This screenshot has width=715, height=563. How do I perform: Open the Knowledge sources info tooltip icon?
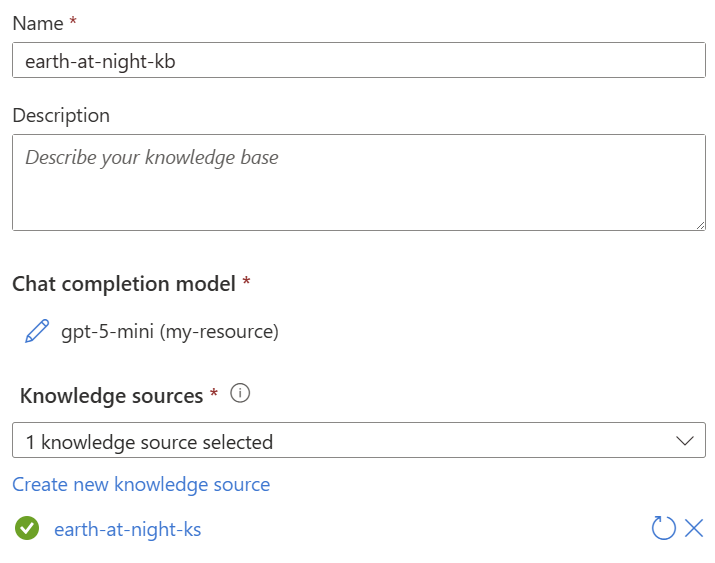(x=240, y=393)
